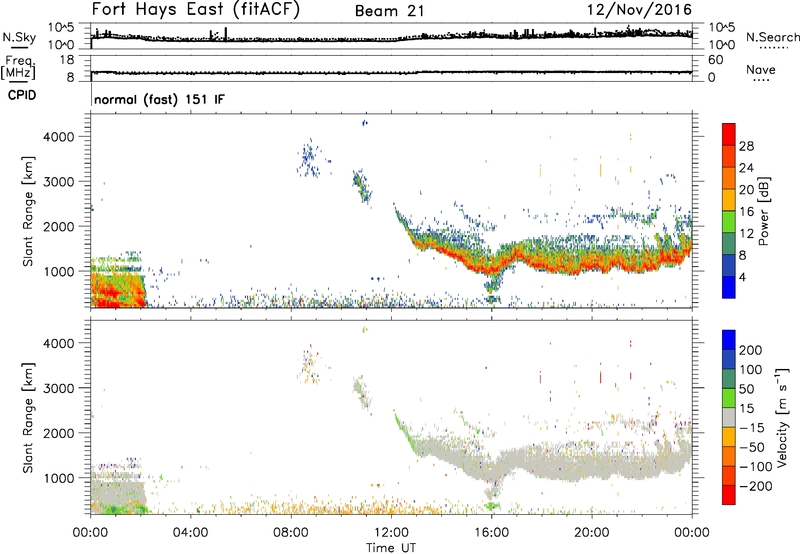Click the date '12/Nov/2016'
This screenshot has width=800, height=554.
pyautogui.click(x=639, y=10)
